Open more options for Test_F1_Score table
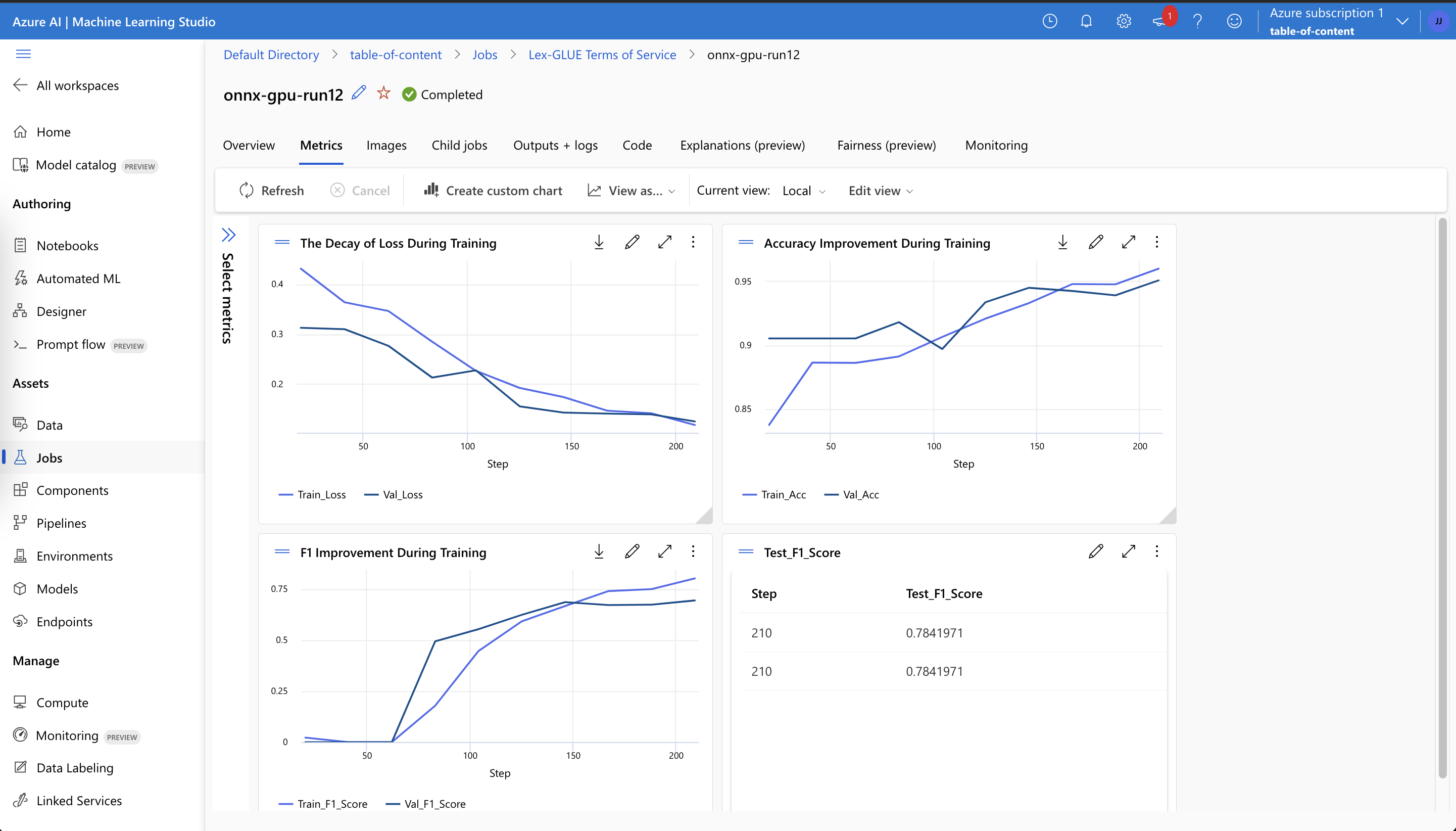This screenshot has height=831, width=1456. pyautogui.click(x=1156, y=552)
